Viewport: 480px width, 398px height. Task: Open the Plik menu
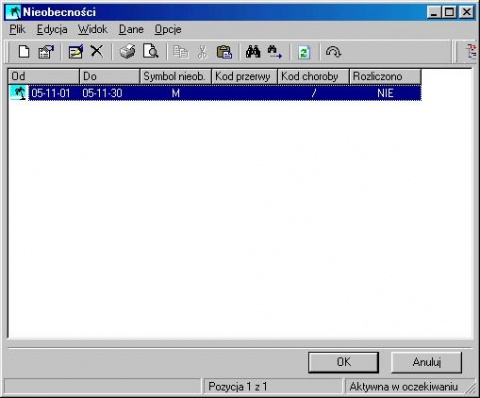(x=17, y=29)
